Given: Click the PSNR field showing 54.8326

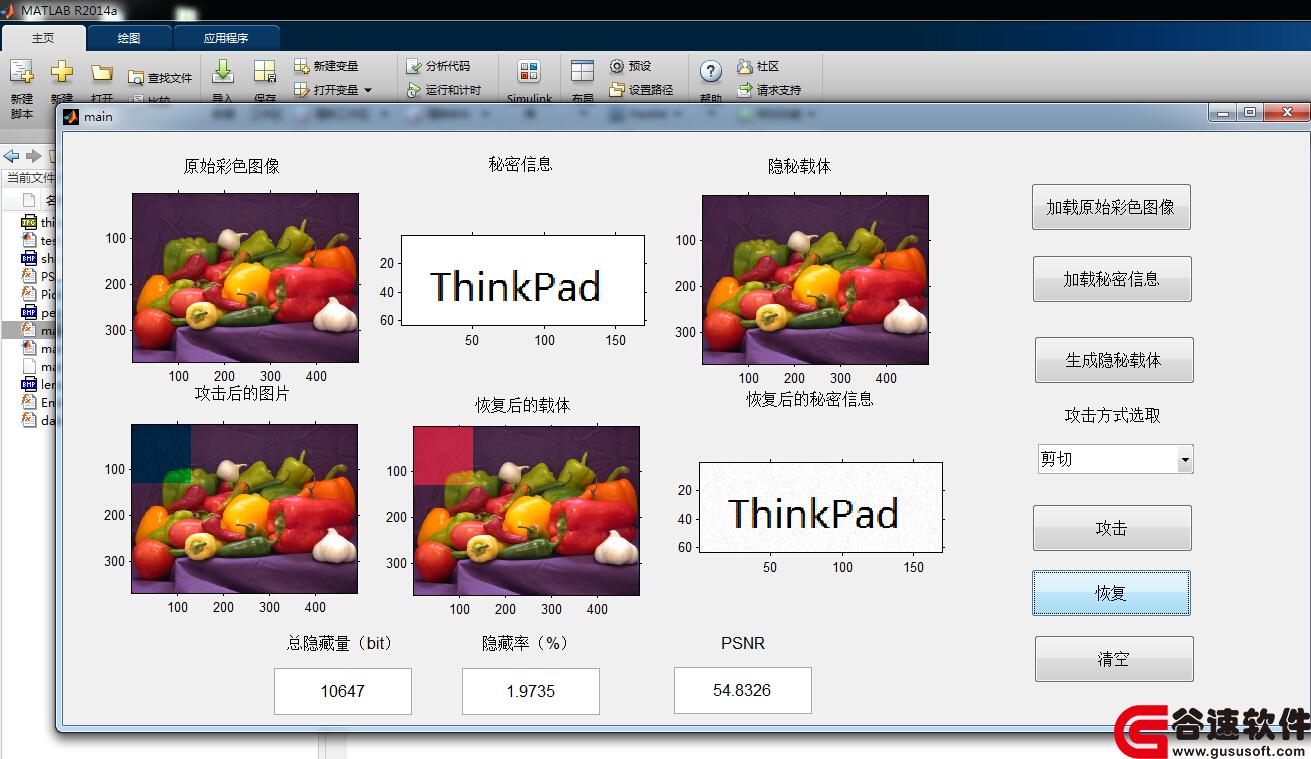Looking at the screenshot, I should pyautogui.click(x=743, y=690).
